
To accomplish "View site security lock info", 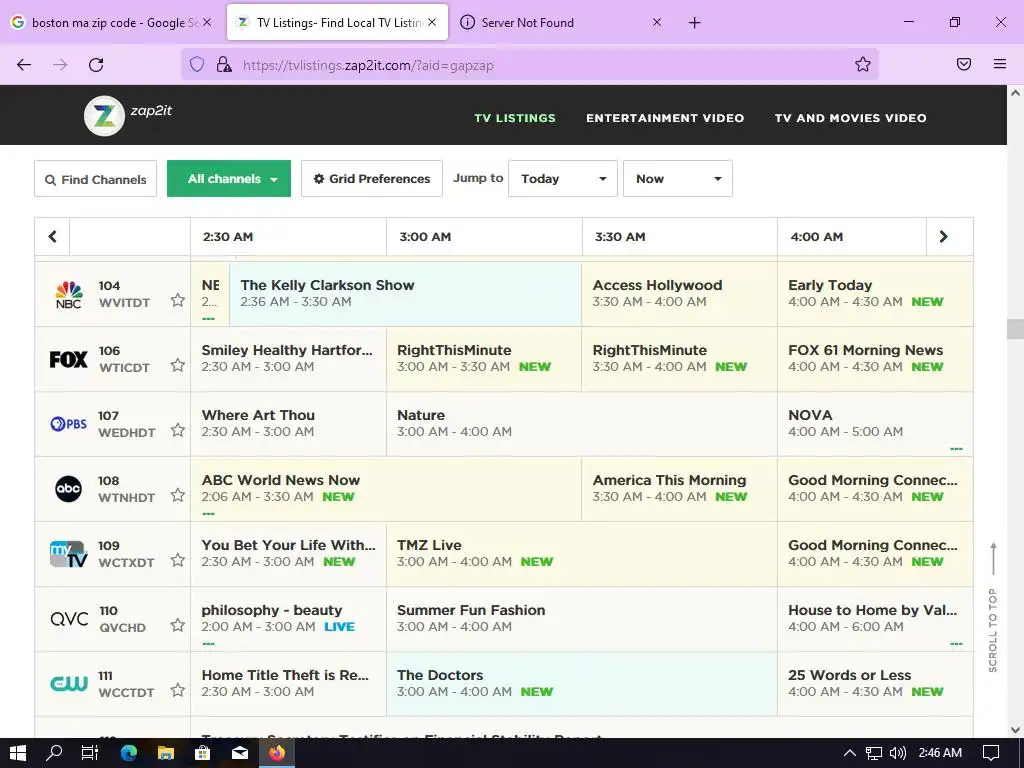I will [x=224, y=64].
